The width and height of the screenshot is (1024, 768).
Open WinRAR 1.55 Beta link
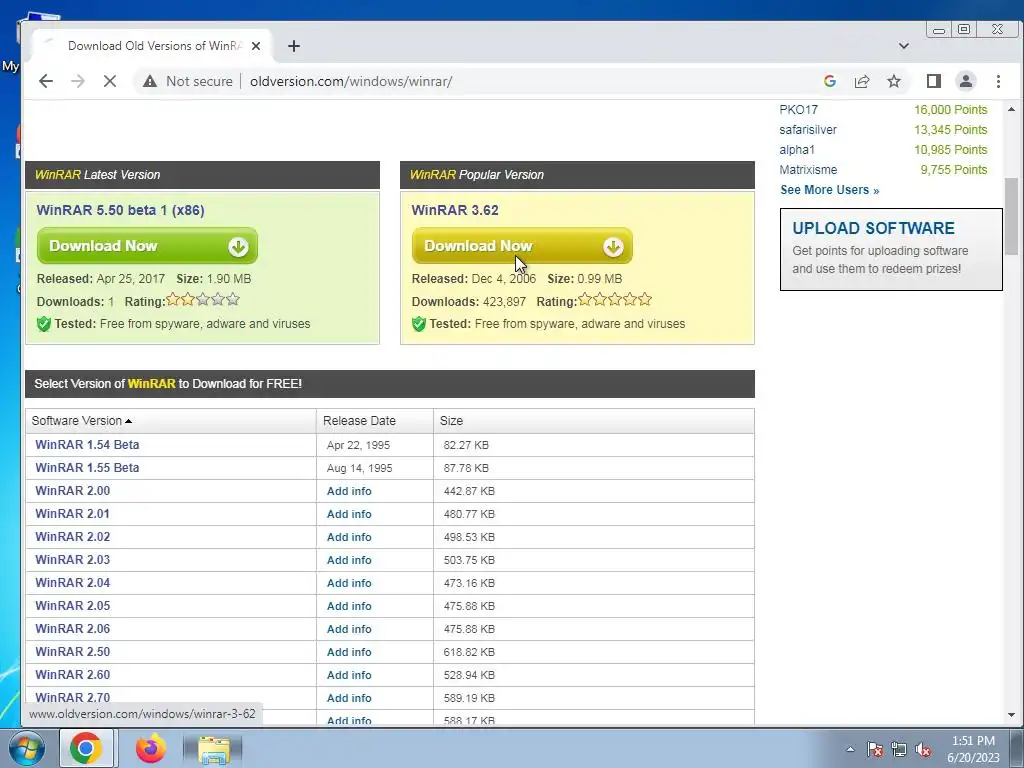point(87,468)
